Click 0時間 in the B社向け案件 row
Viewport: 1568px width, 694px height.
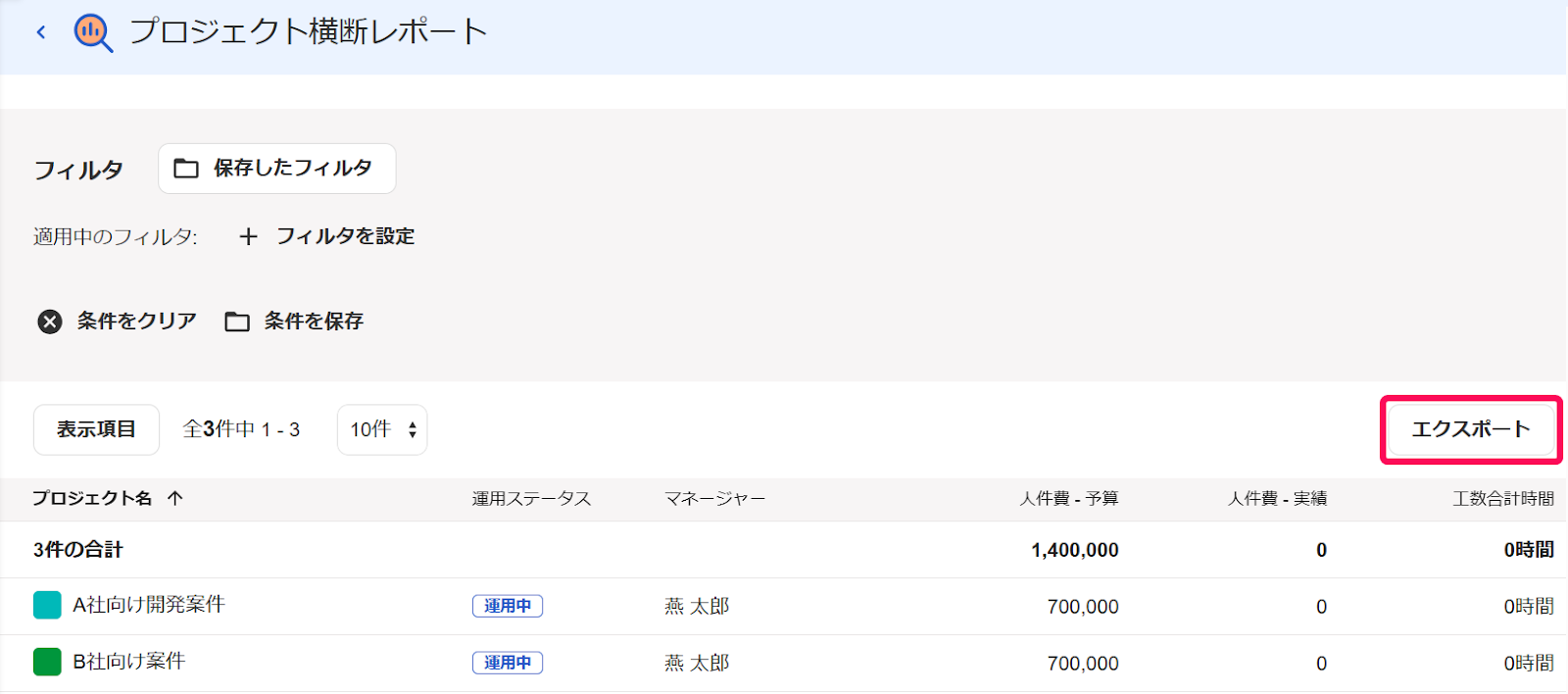1529,664
